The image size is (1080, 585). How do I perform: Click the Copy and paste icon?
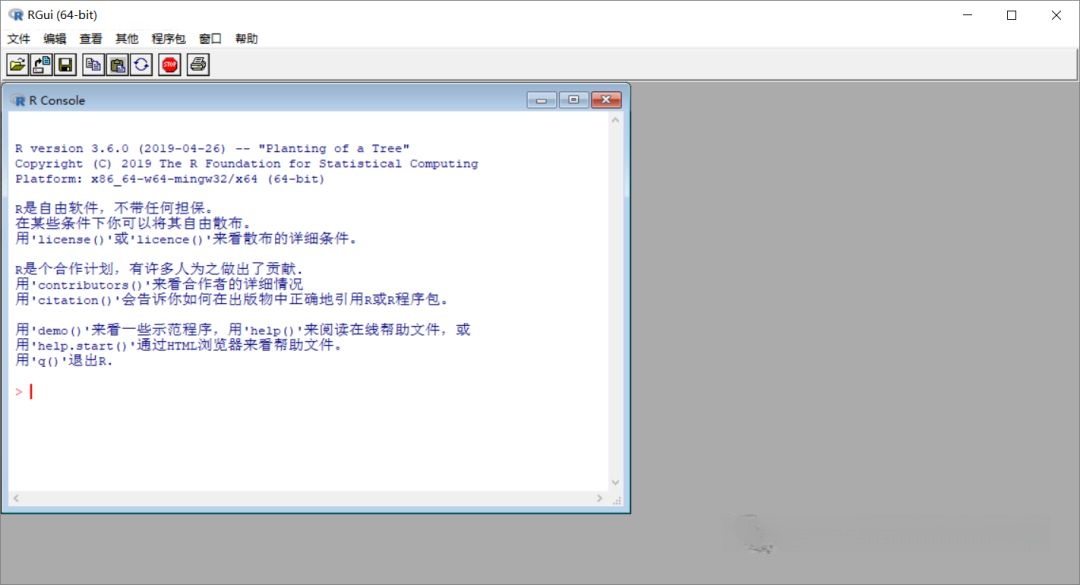pos(141,65)
